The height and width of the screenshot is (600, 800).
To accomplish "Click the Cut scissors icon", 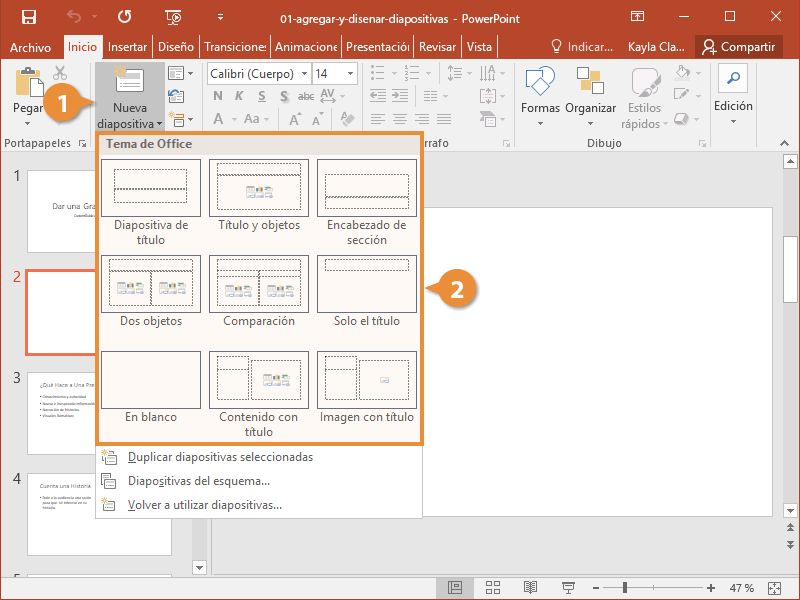I will 60,73.
